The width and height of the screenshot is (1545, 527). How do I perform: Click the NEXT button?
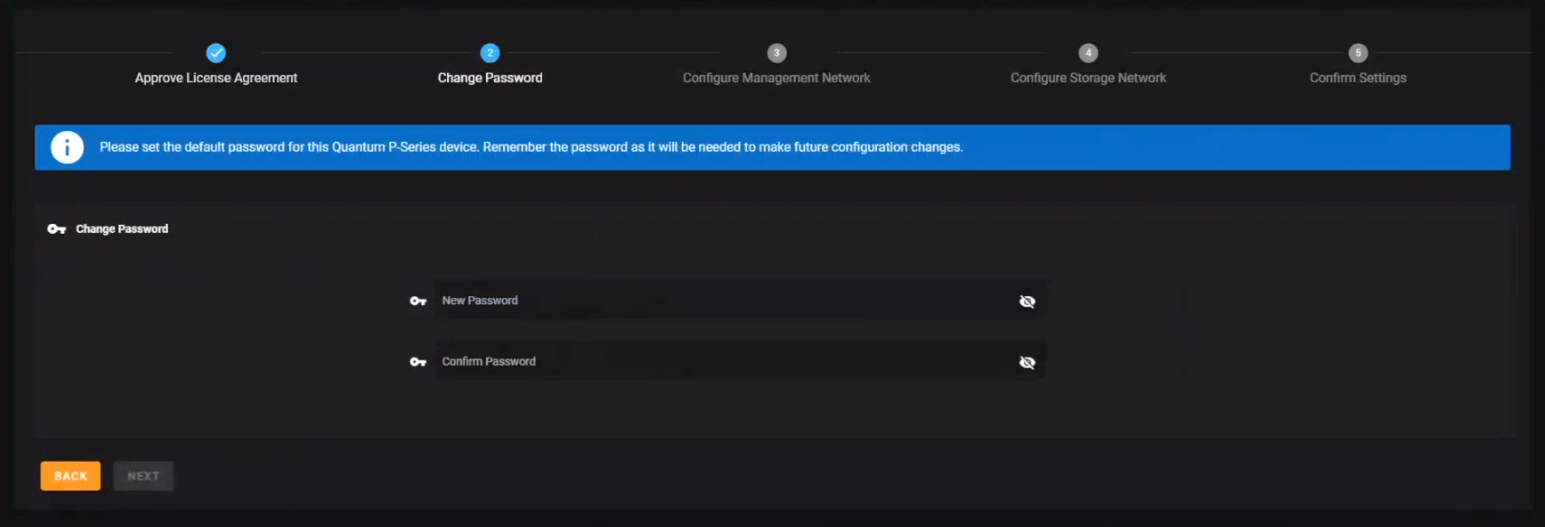tap(143, 476)
